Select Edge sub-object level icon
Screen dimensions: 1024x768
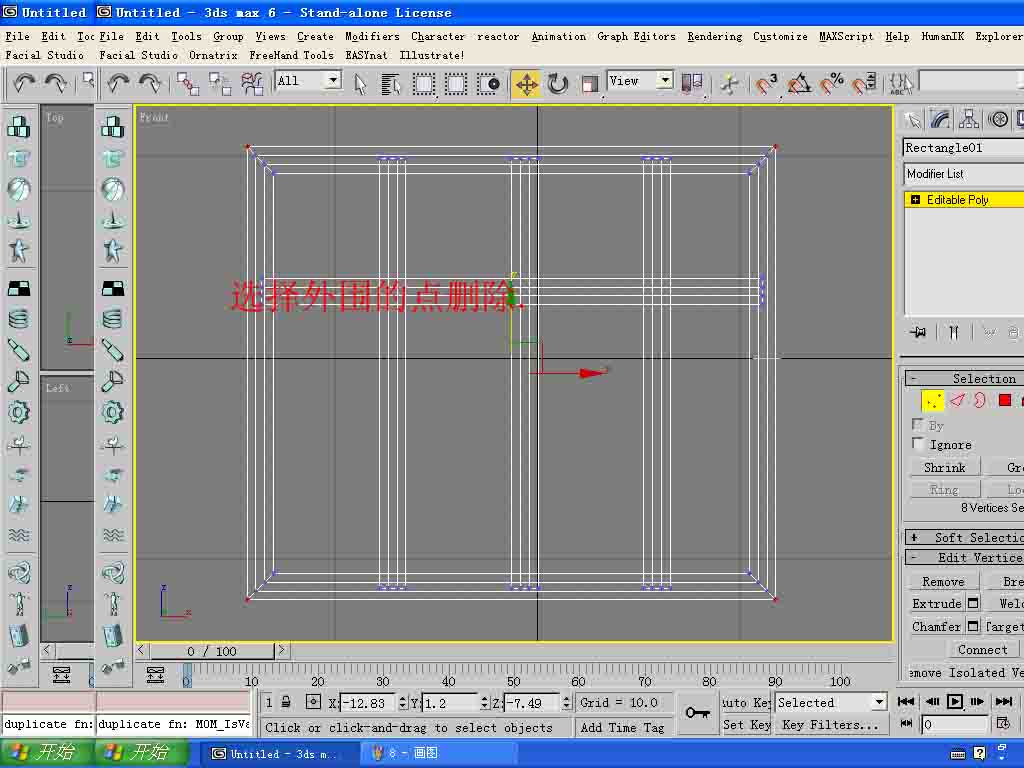[x=957, y=400]
